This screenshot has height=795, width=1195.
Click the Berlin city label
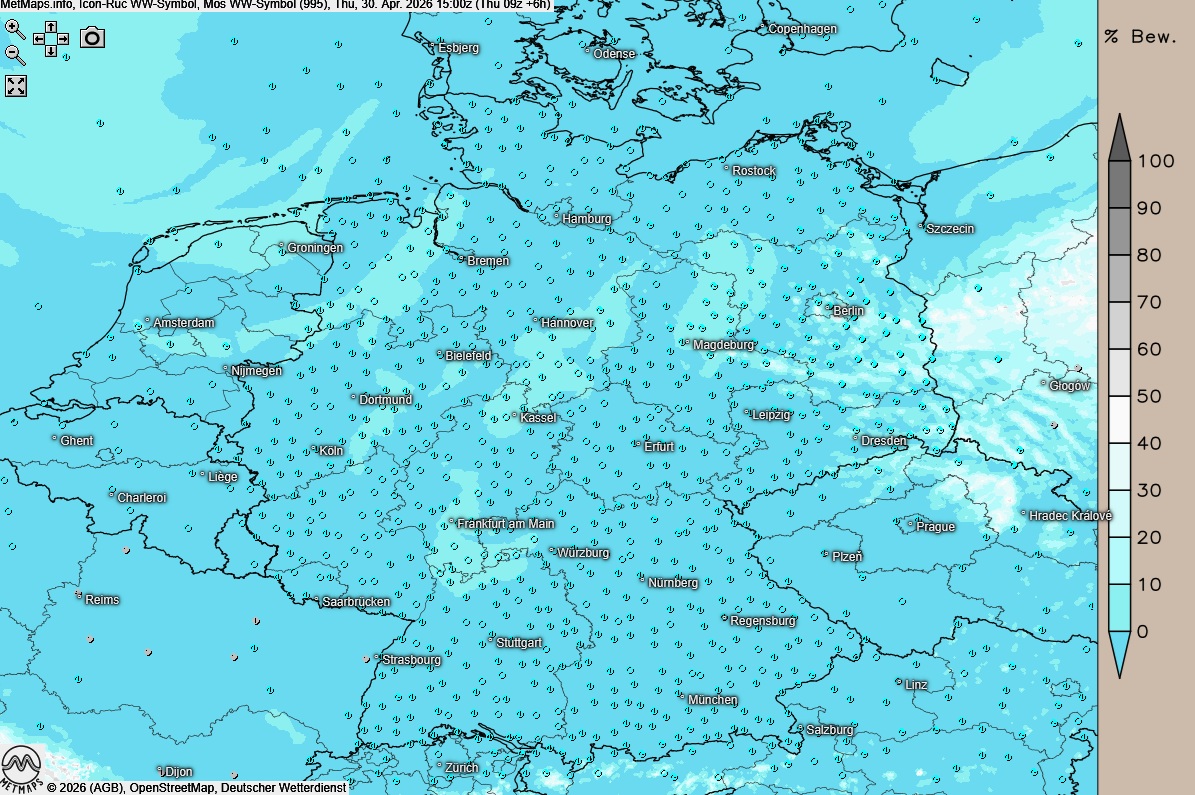coord(848,311)
